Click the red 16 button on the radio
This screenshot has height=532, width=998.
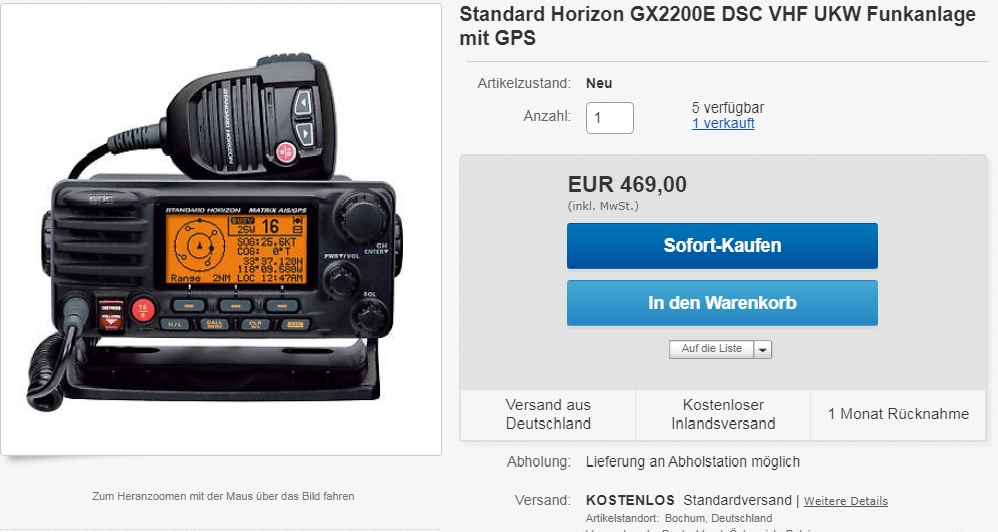pos(143,311)
